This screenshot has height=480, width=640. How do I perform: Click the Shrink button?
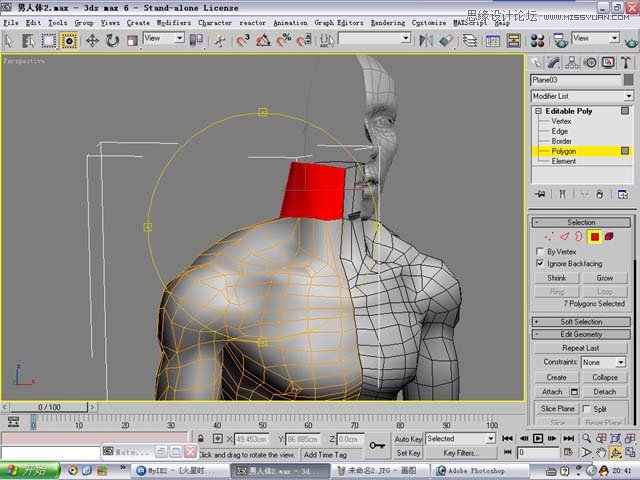pyautogui.click(x=557, y=278)
